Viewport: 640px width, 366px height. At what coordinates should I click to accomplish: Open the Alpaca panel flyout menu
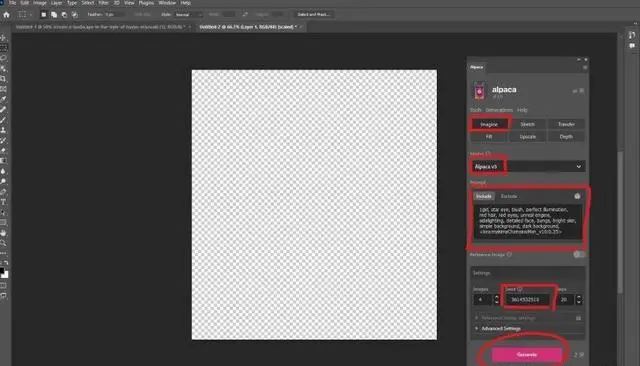(x=585, y=67)
